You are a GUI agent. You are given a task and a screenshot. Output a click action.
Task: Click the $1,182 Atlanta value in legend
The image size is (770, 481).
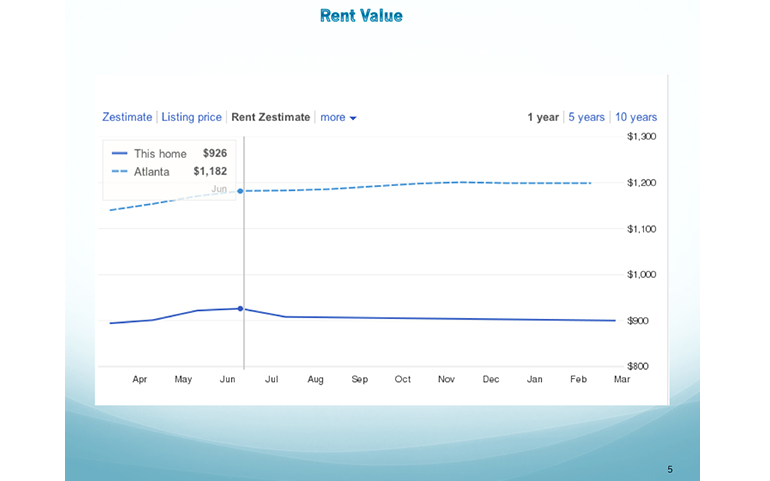coord(210,172)
